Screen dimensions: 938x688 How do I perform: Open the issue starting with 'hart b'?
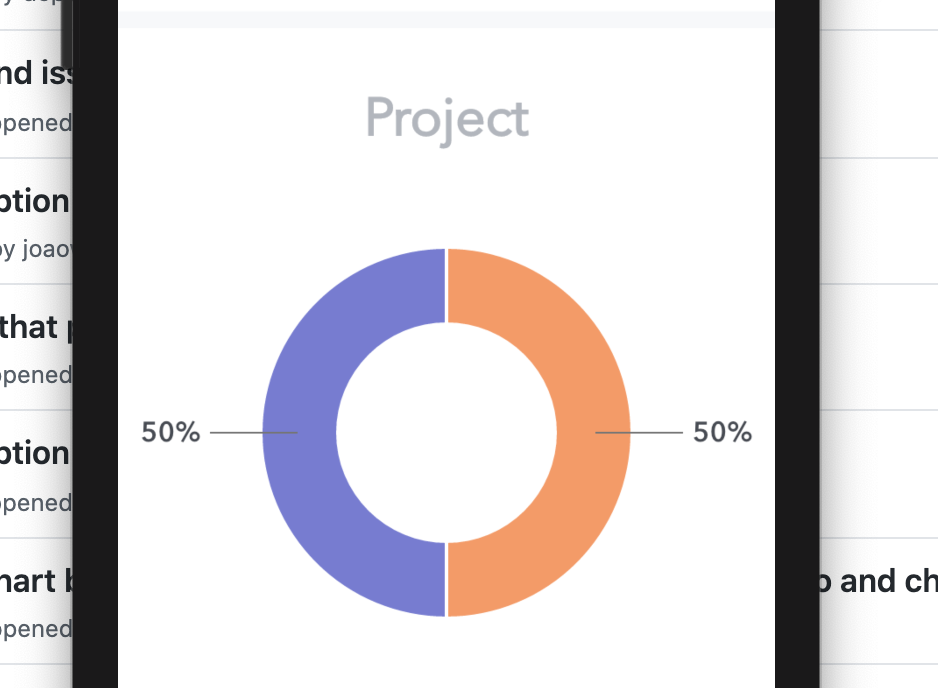(34, 580)
